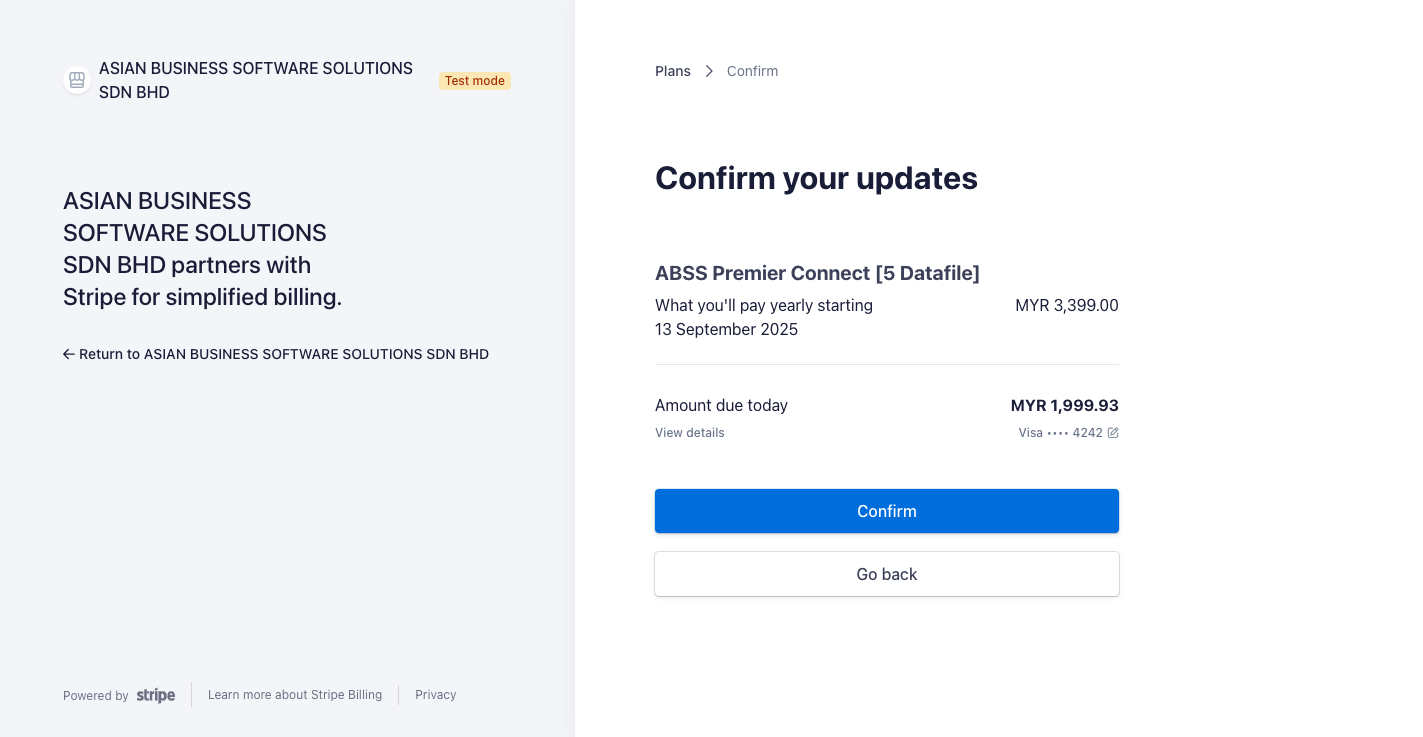This screenshot has height=737, width=1423.
Task: Click the MYR 1,999.93 amount due
Action: click(1064, 405)
